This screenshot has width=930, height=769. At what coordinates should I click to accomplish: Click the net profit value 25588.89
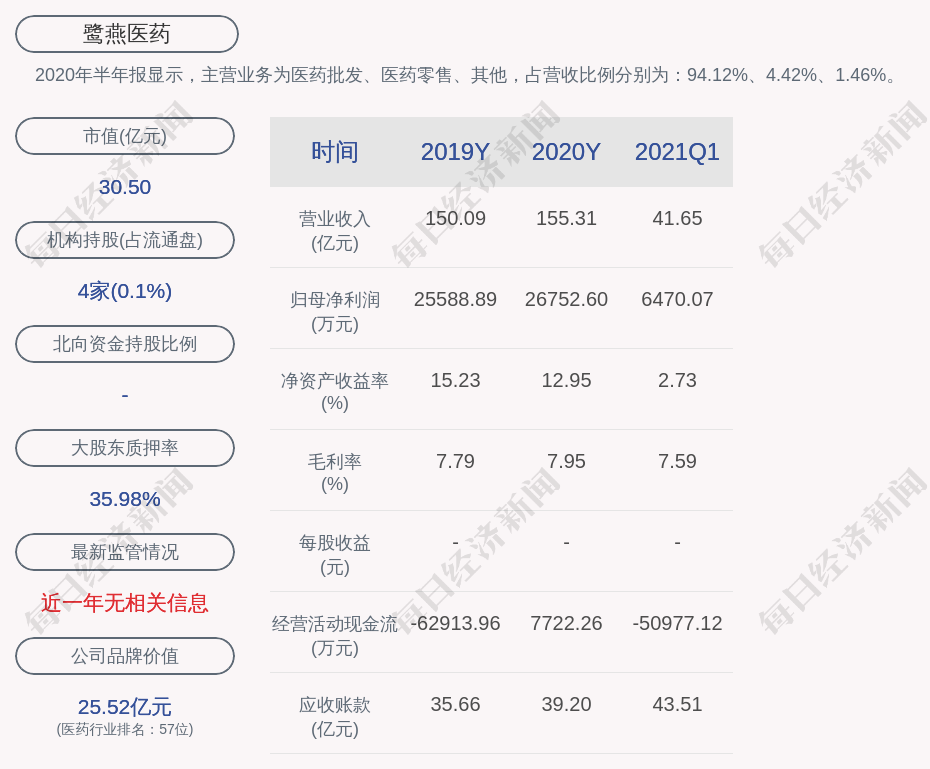[455, 299]
